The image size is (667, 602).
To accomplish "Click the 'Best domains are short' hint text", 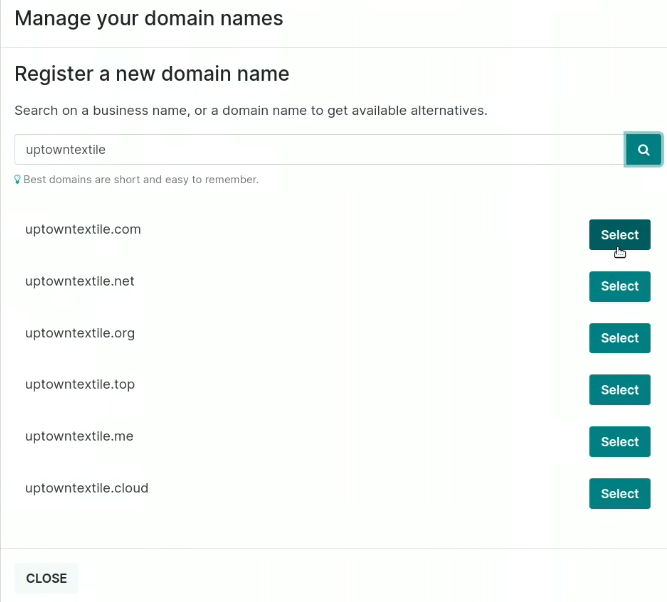I will 141,180.
